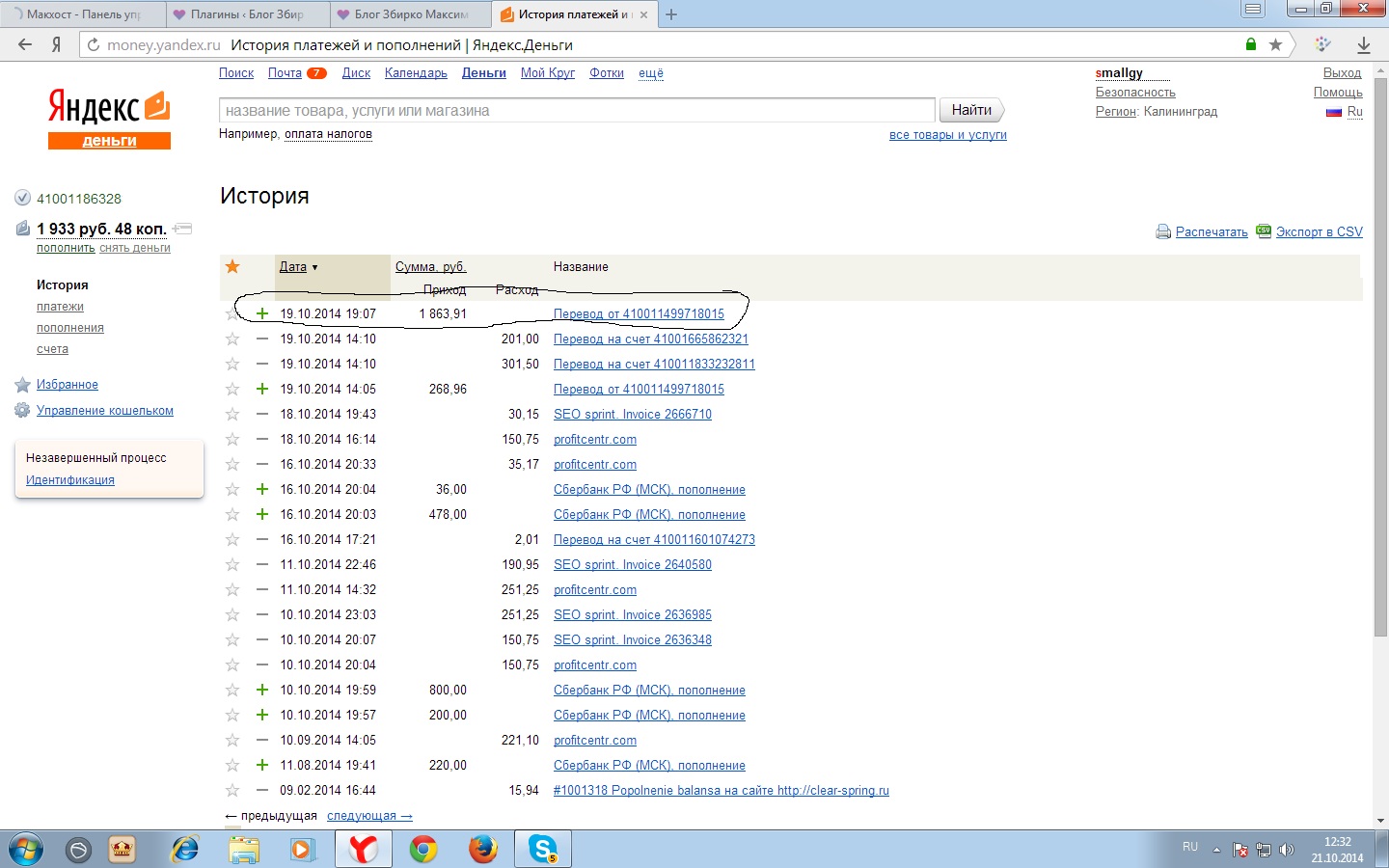Click the CSV export icon

[1264, 231]
